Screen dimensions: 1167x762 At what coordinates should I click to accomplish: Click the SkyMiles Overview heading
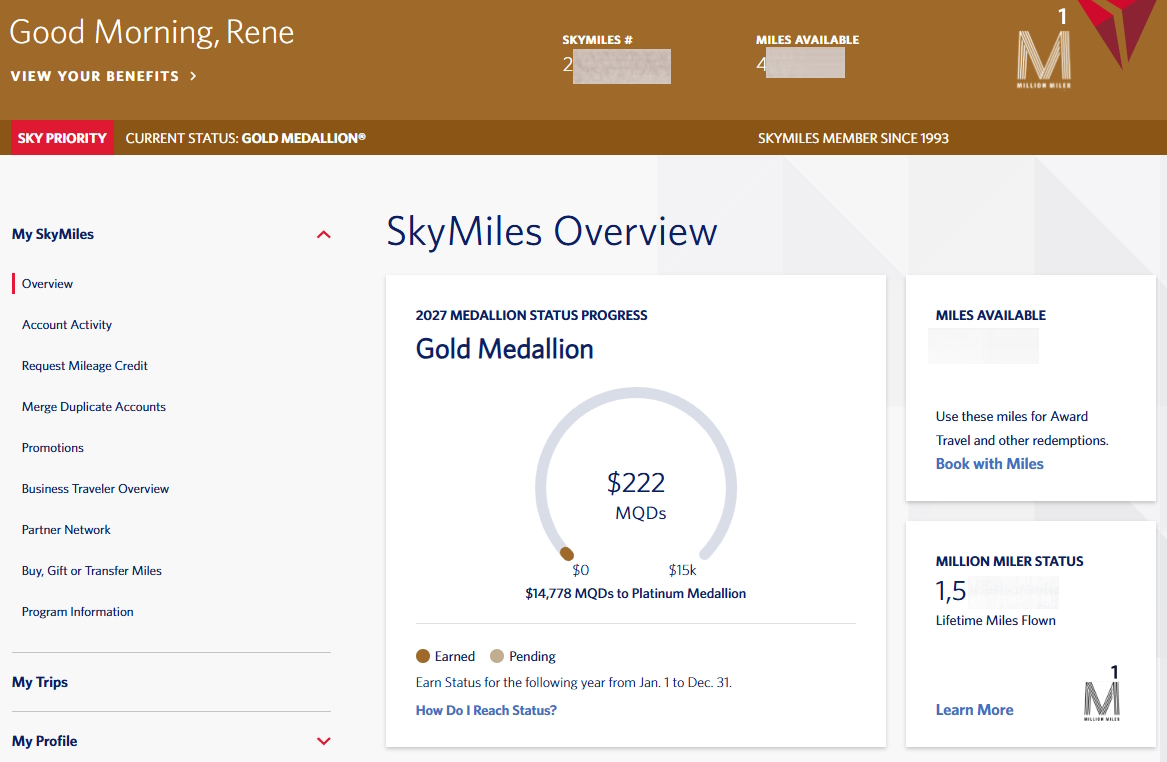point(551,231)
